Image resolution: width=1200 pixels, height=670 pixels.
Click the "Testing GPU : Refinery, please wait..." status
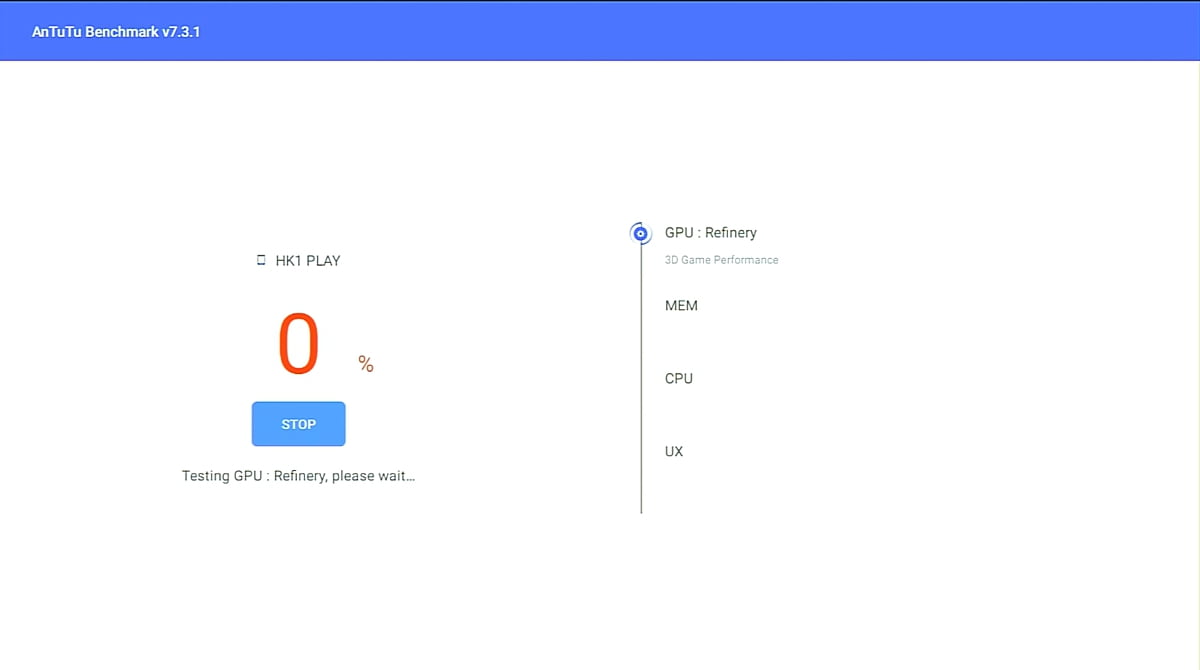298,476
